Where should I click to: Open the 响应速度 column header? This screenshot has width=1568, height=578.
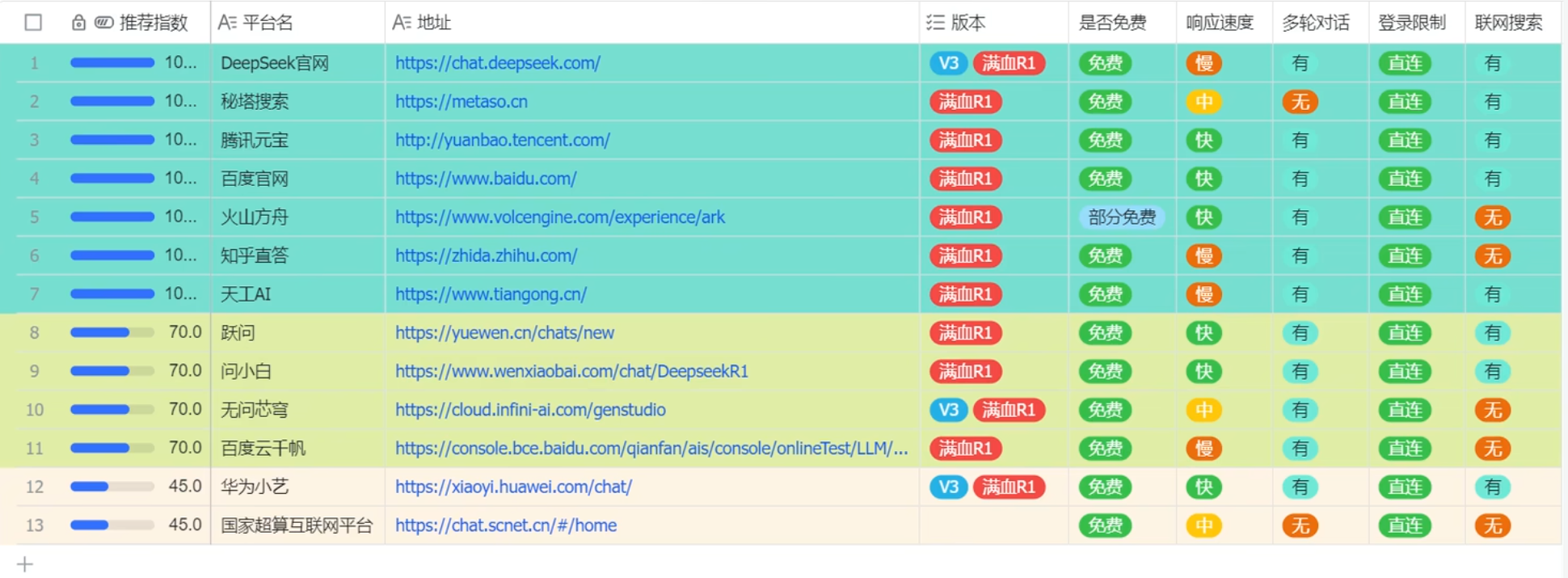click(x=1224, y=23)
